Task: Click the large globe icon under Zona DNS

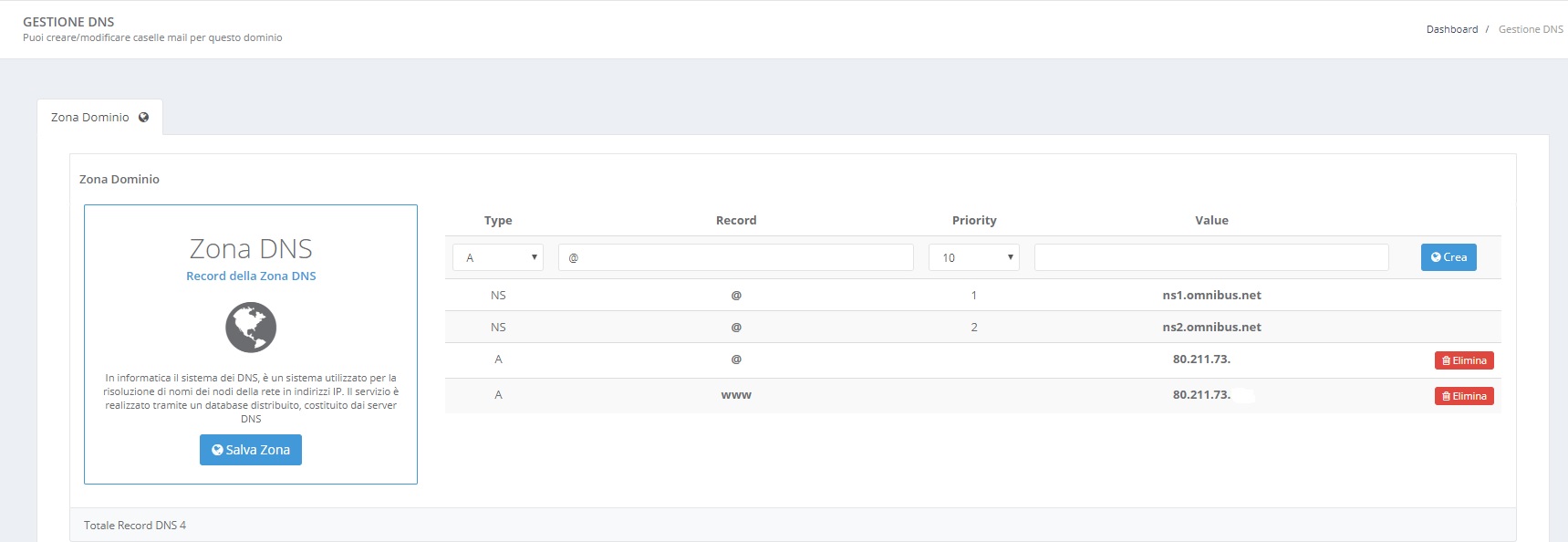Action: 251,328
